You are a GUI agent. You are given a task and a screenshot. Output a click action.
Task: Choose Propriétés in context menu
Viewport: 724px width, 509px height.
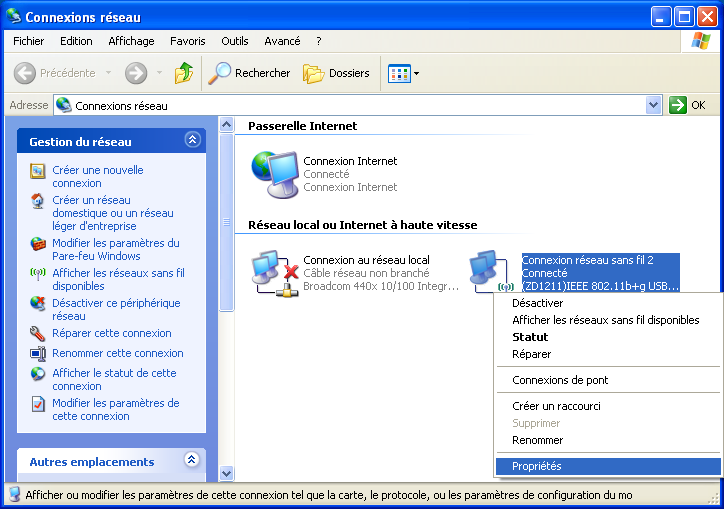(609, 466)
